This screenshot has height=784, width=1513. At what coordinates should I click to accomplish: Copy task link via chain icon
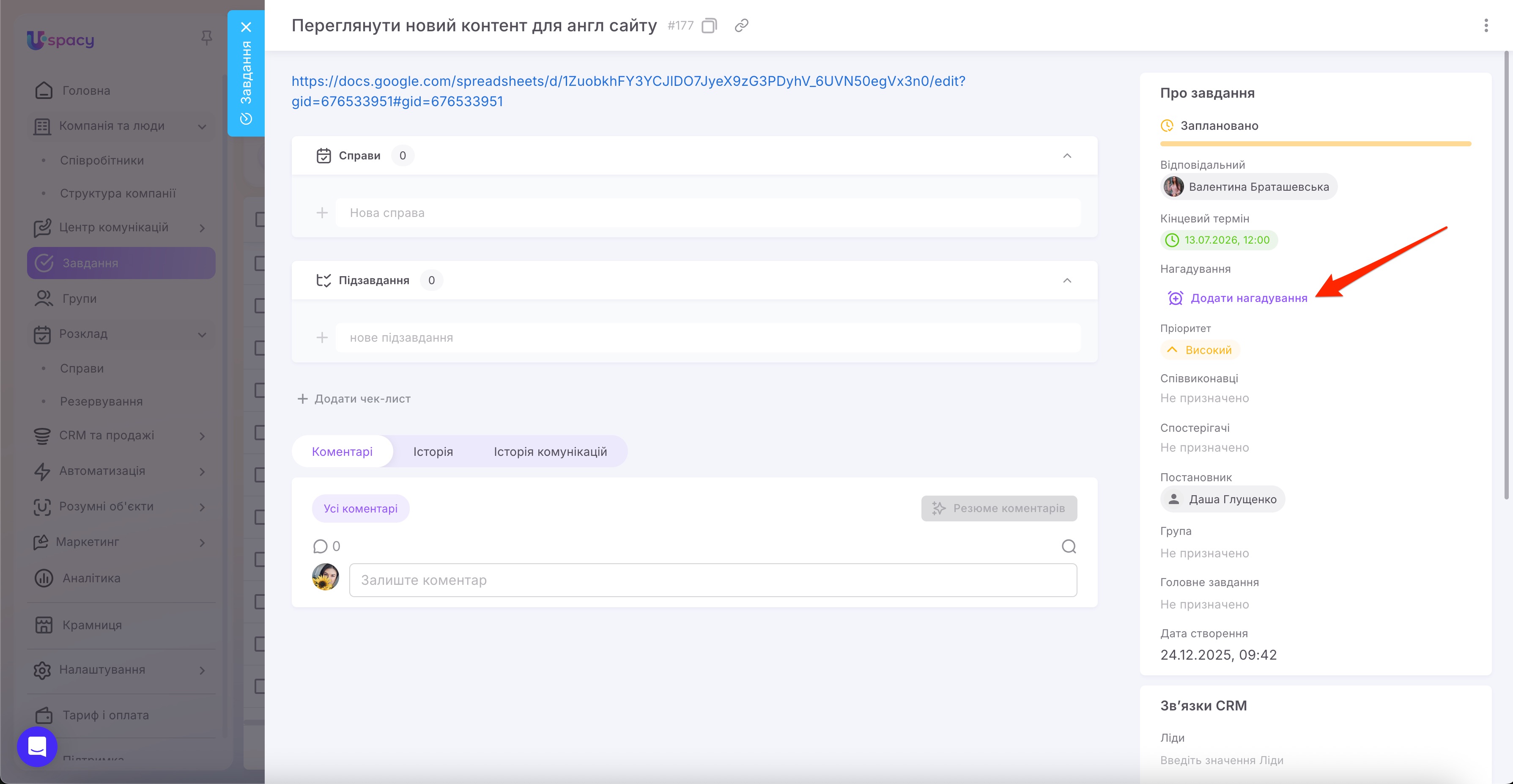[x=741, y=26]
